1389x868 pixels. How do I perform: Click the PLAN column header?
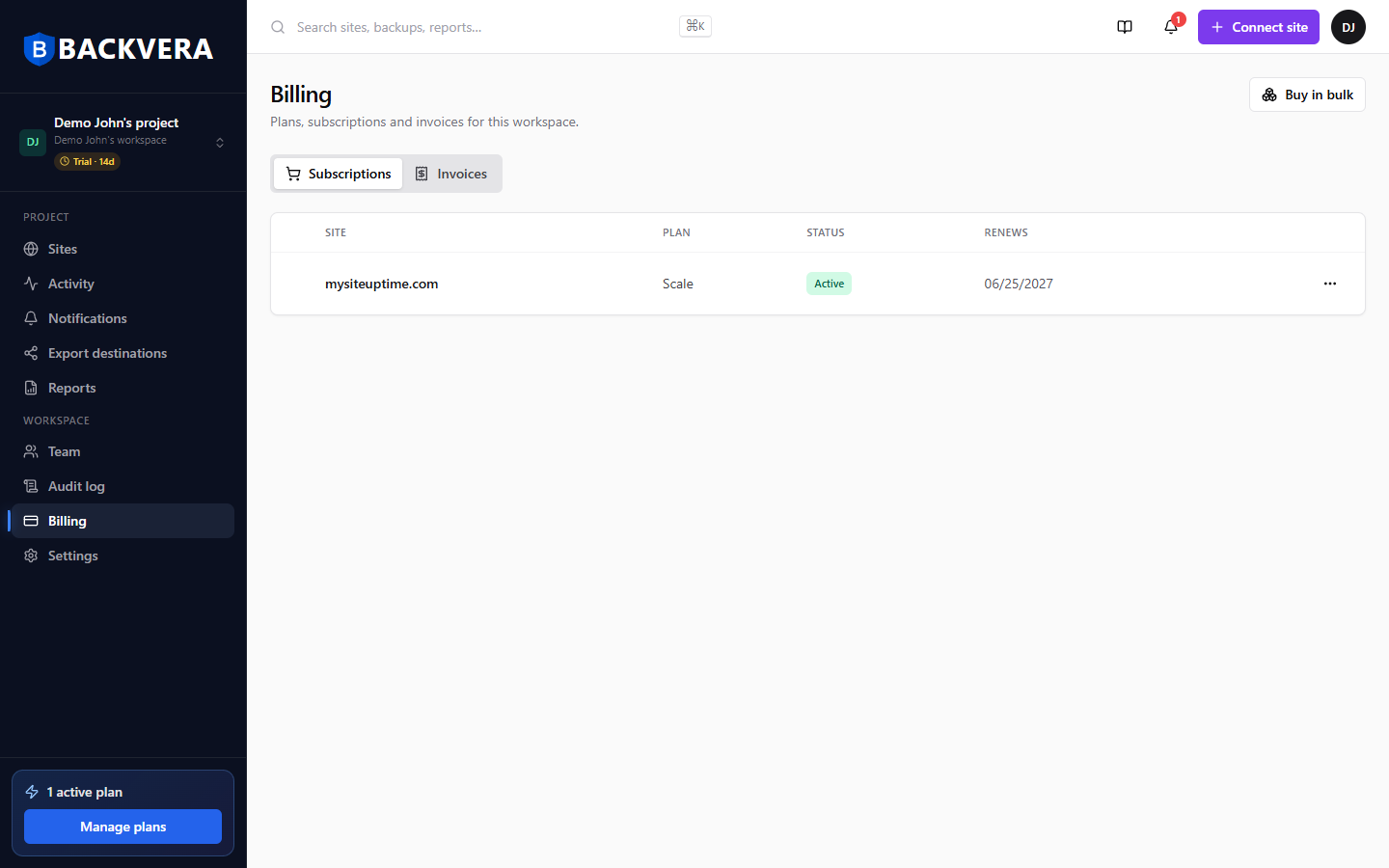pos(676,232)
